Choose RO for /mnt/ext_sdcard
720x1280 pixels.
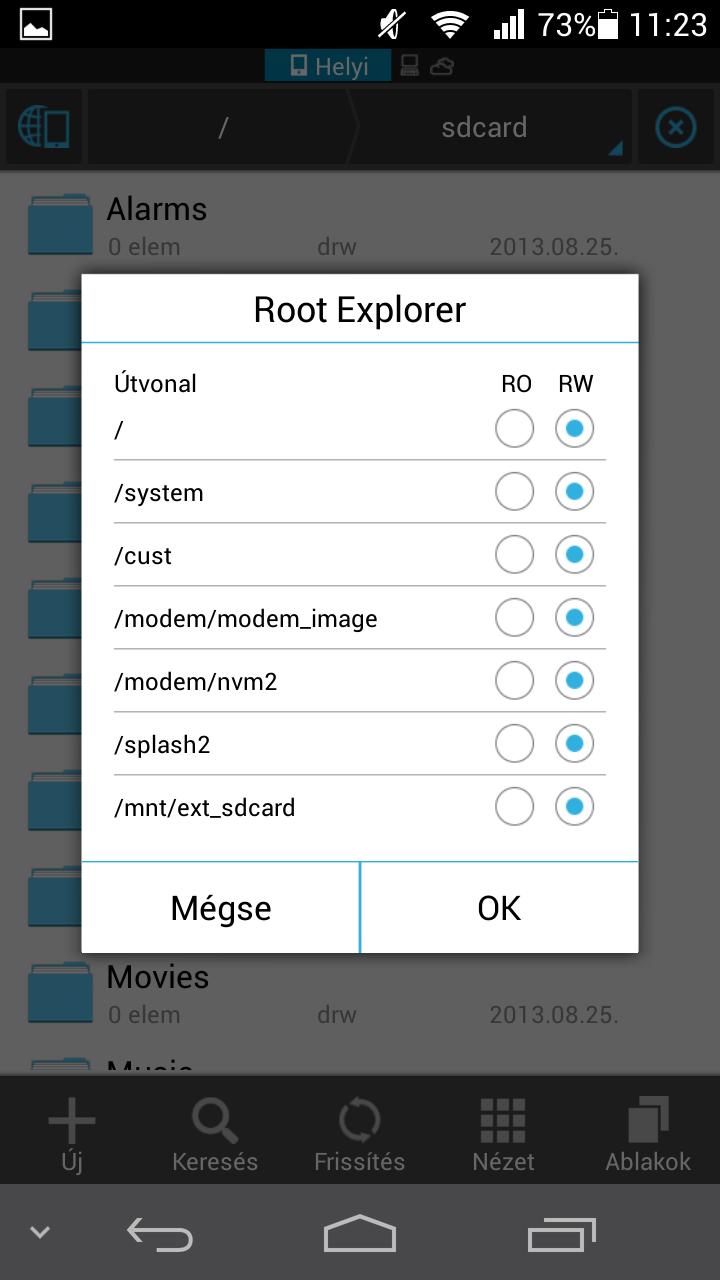514,807
